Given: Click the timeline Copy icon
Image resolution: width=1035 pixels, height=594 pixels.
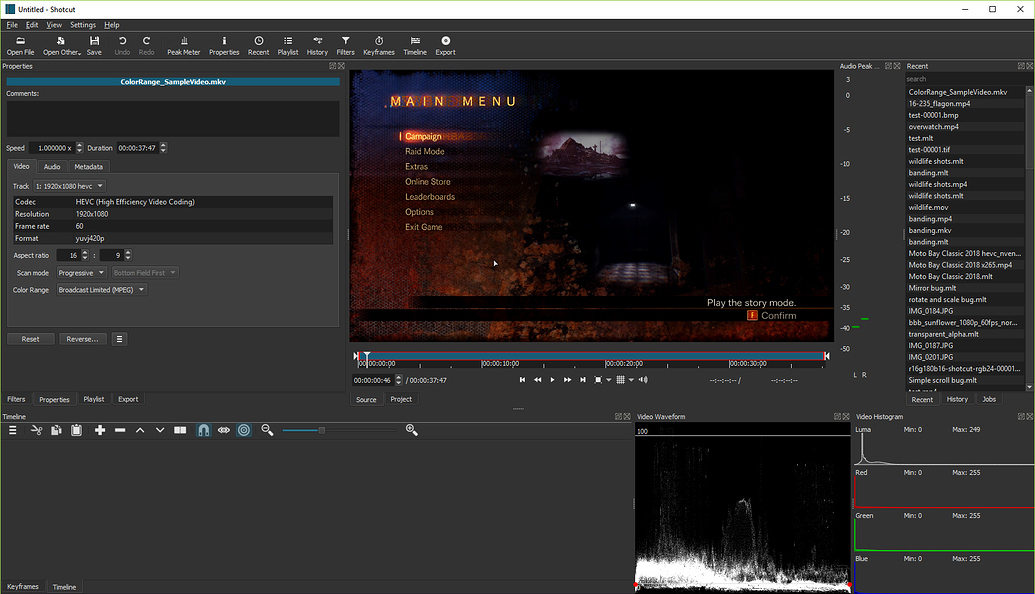Looking at the screenshot, I should (56, 430).
